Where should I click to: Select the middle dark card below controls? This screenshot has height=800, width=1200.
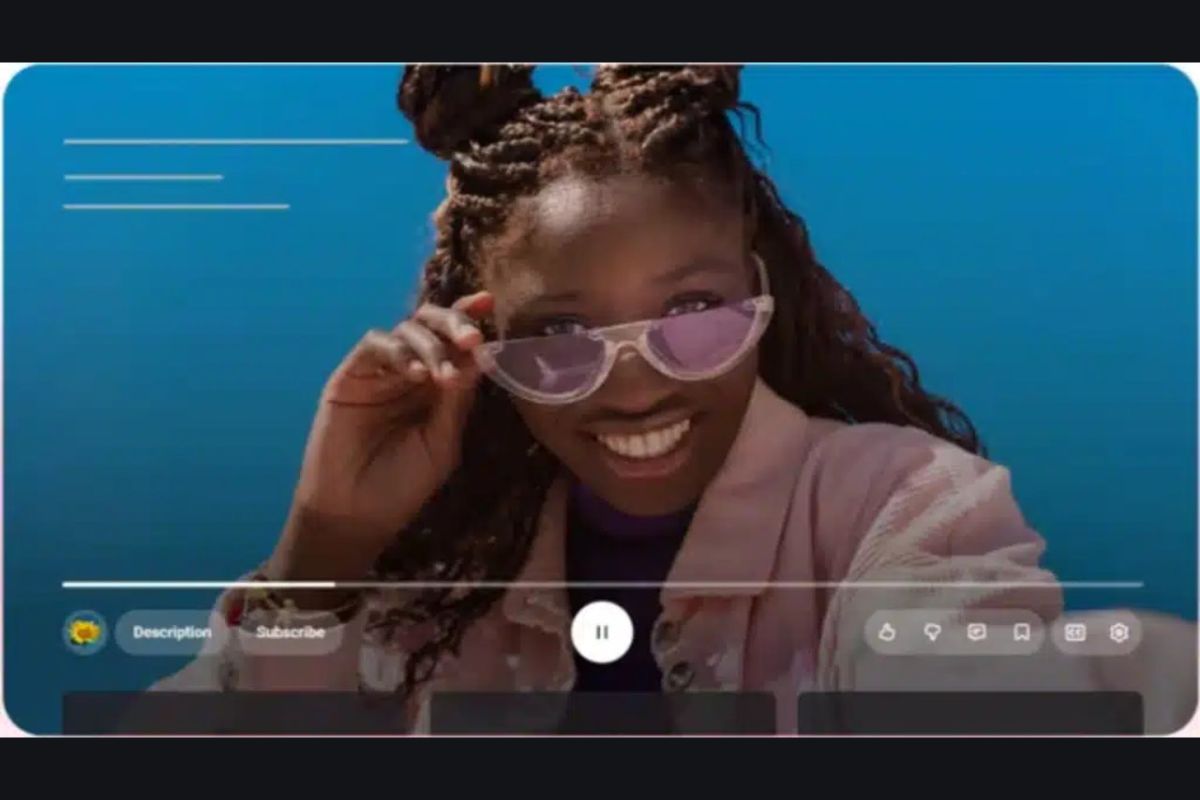(602, 712)
